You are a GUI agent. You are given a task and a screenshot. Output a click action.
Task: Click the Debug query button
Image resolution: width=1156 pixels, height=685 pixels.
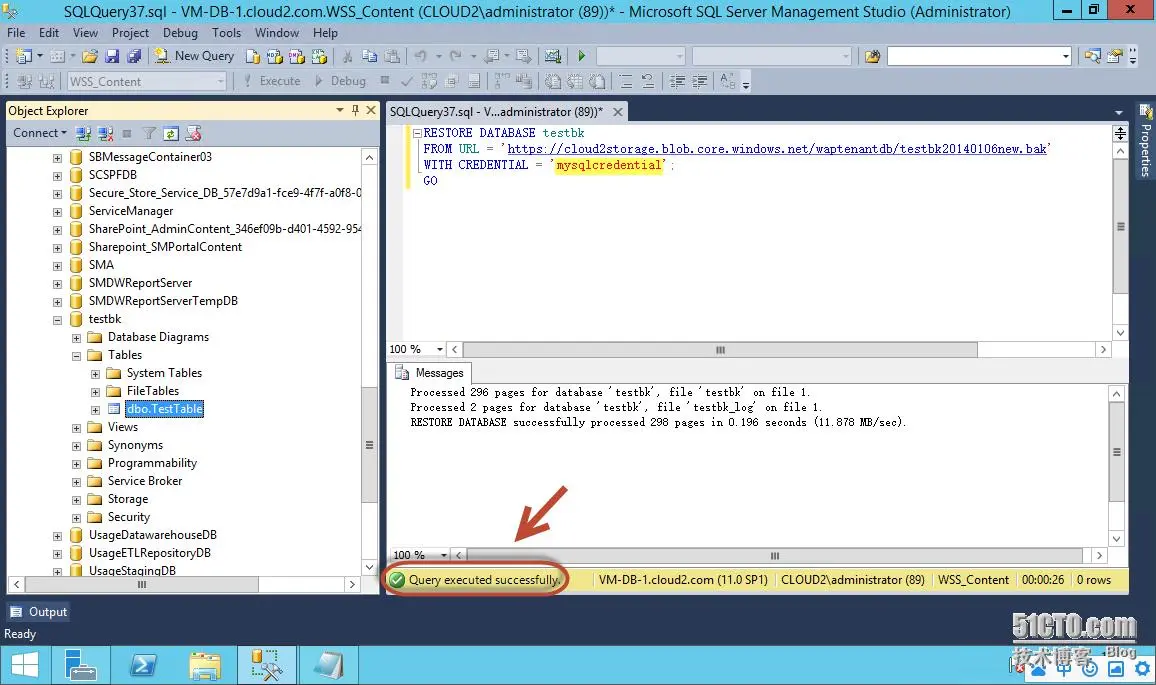point(340,81)
